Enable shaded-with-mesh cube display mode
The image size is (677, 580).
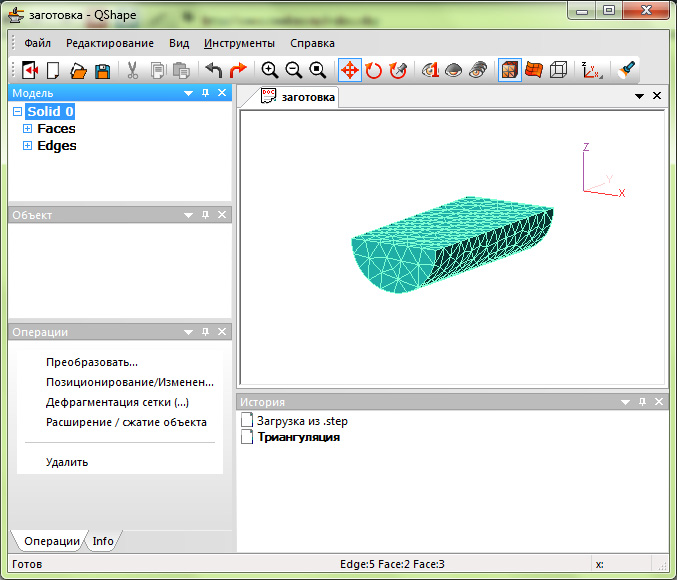tap(509, 70)
